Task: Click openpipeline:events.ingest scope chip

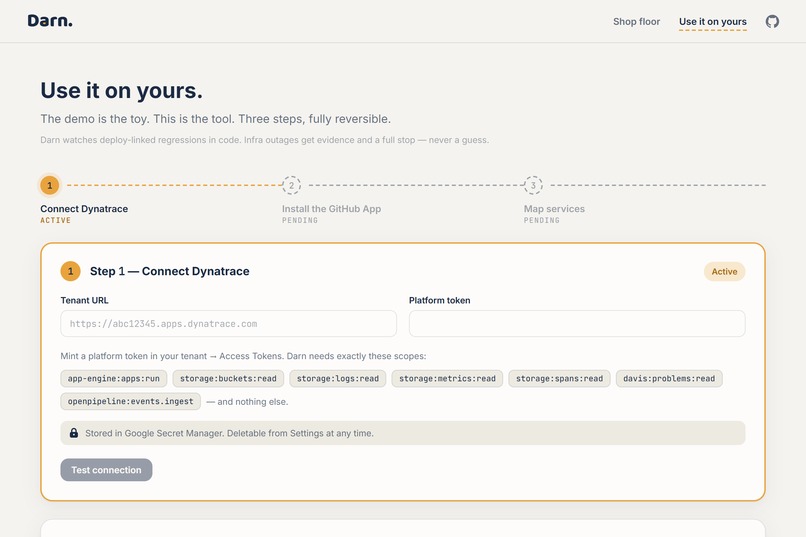Action: 131,401
